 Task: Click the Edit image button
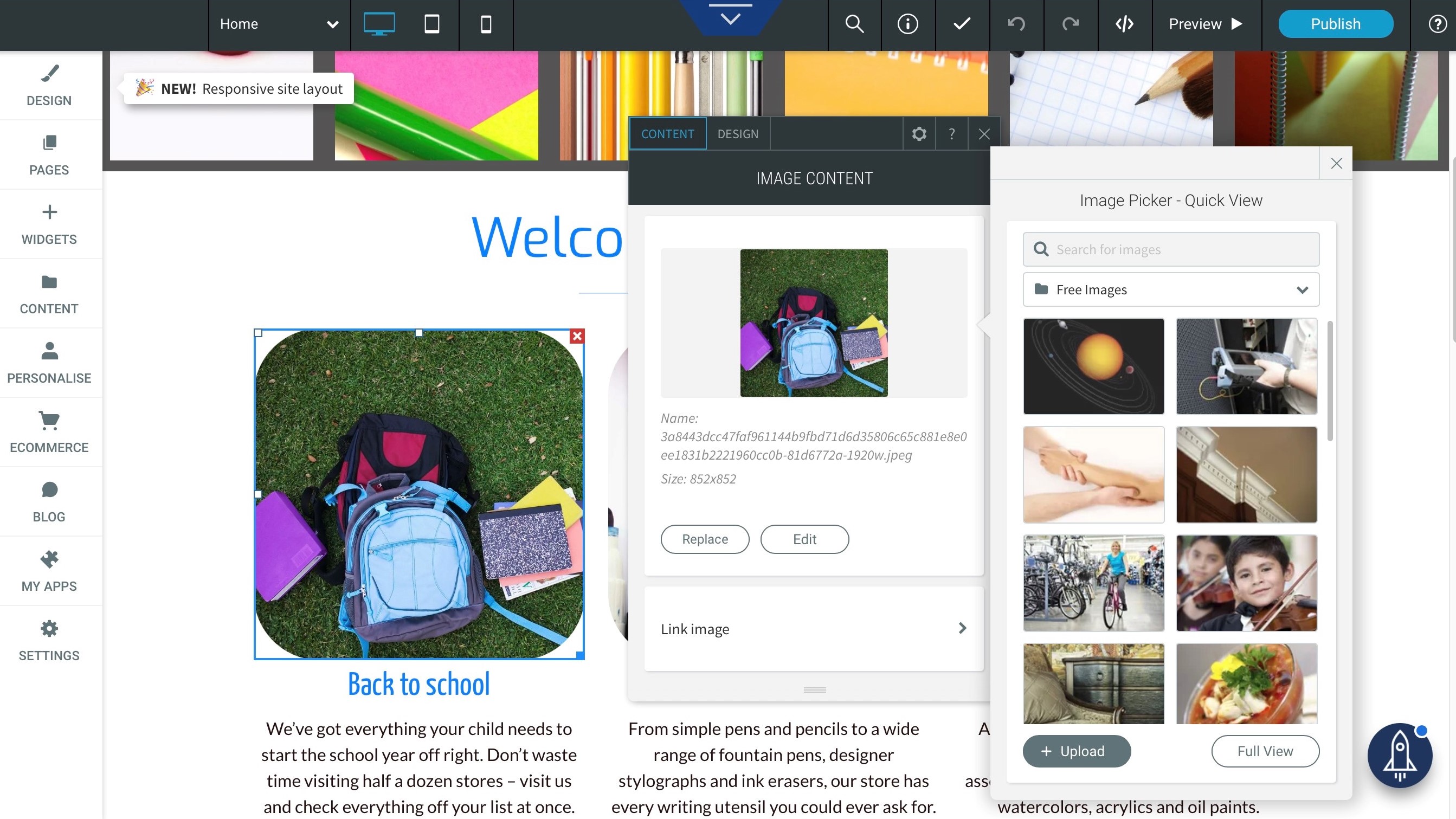click(x=804, y=539)
